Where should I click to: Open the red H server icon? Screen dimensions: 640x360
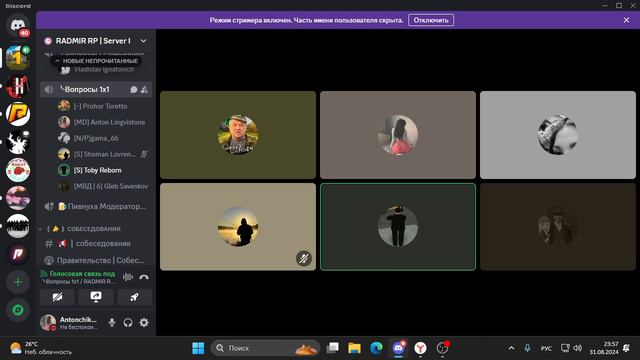(x=18, y=86)
